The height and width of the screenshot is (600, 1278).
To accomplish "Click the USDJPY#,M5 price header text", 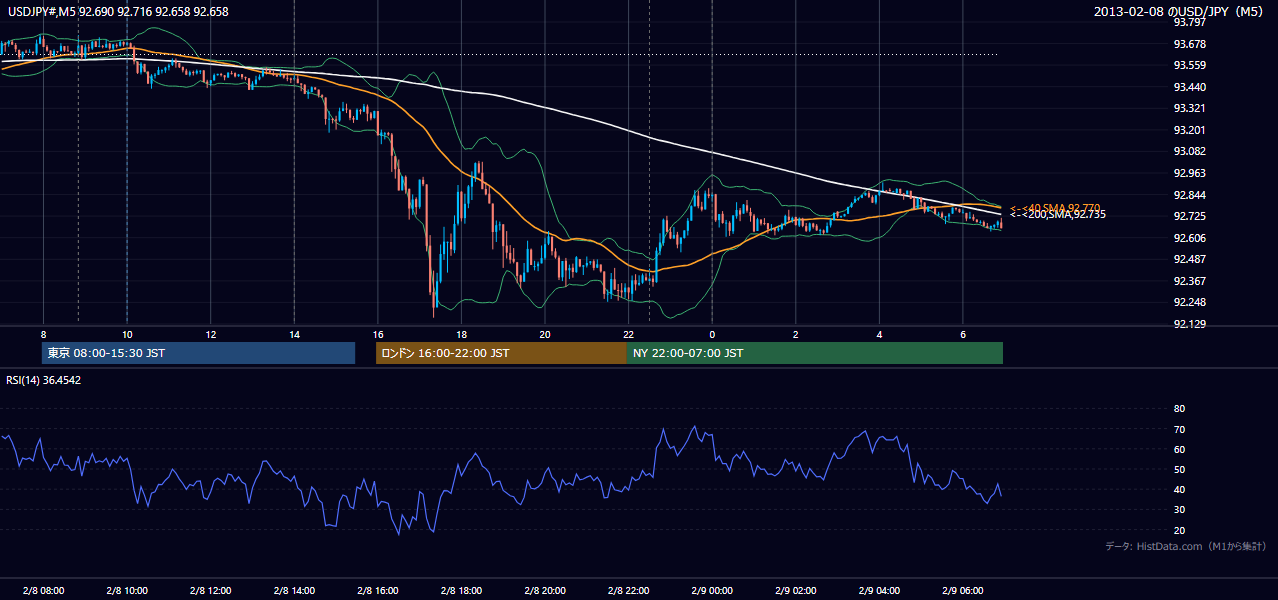I will (x=118, y=11).
